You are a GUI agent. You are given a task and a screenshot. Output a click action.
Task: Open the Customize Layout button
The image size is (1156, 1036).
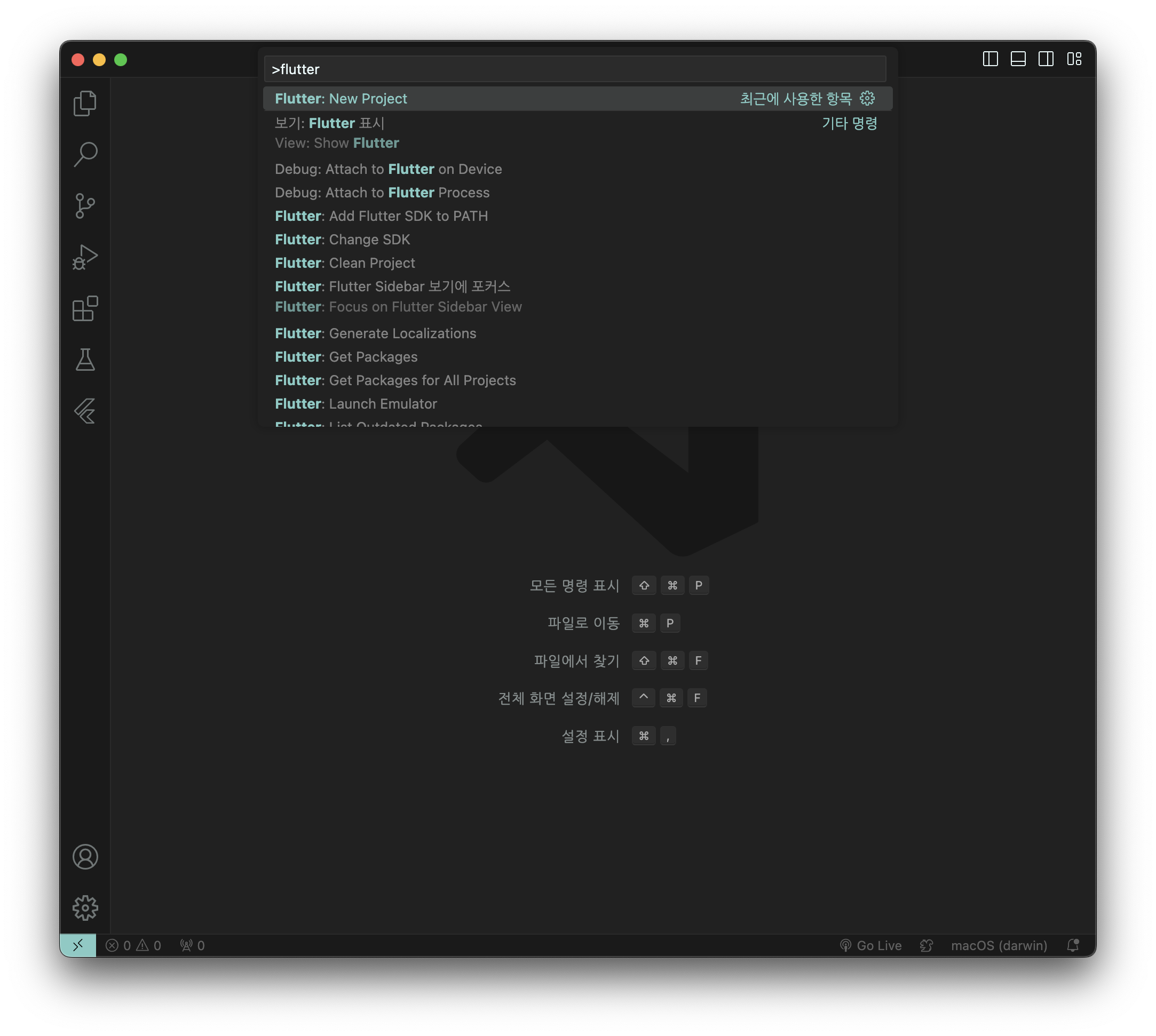[x=1074, y=59]
